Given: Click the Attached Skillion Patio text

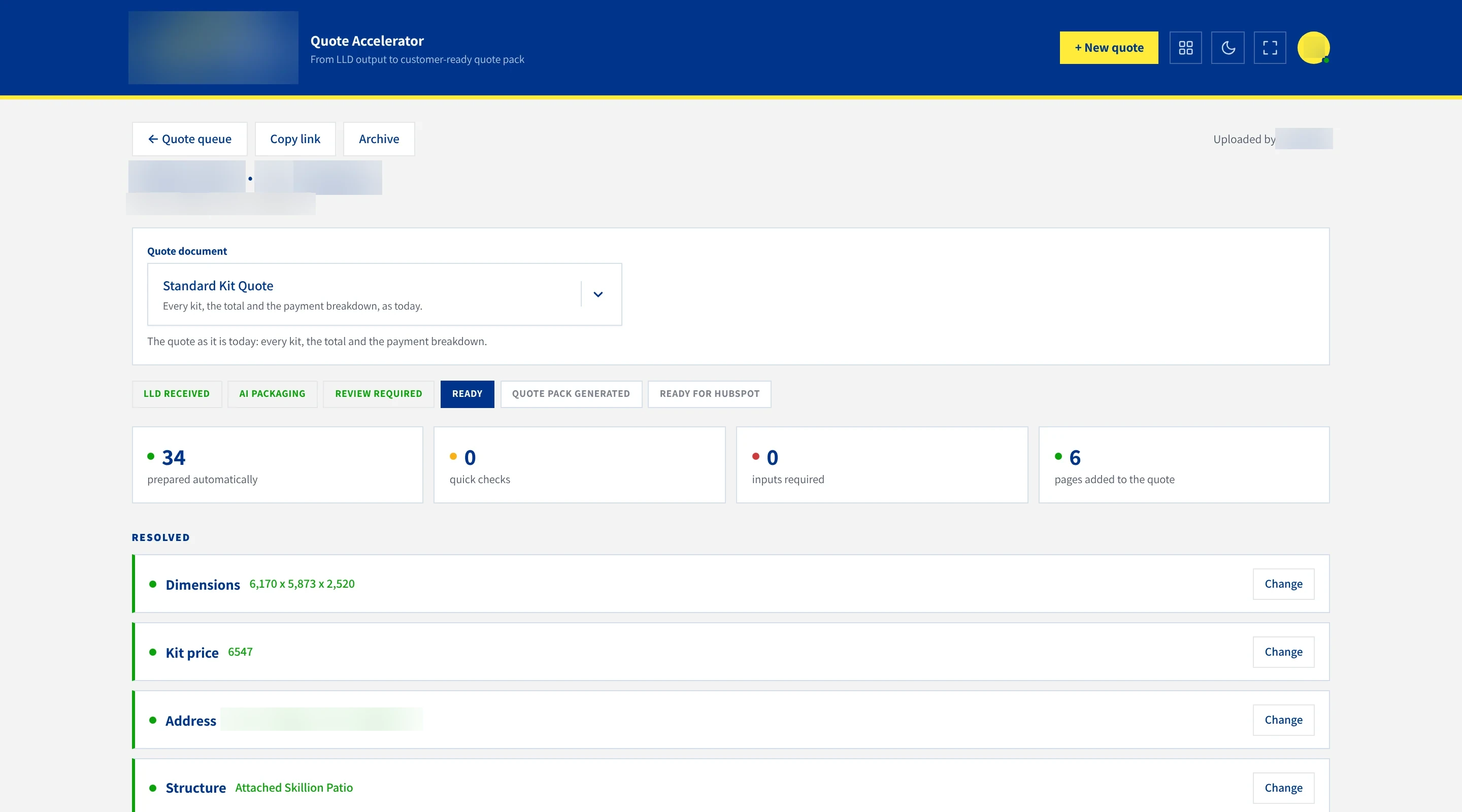Looking at the screenshot, I should (x=294, y=788).
